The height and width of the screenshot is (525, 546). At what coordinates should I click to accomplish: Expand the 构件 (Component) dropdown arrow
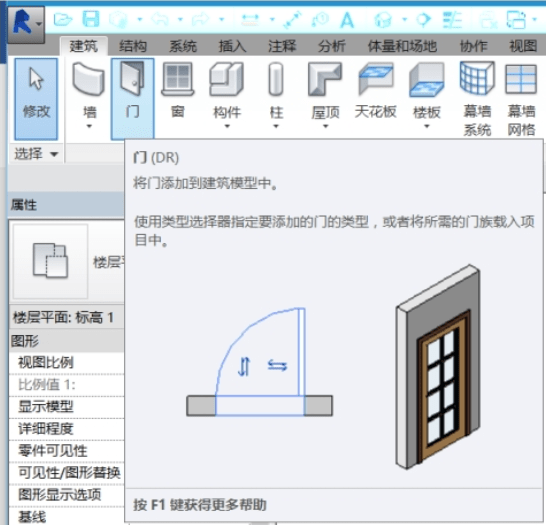[227, 126]
